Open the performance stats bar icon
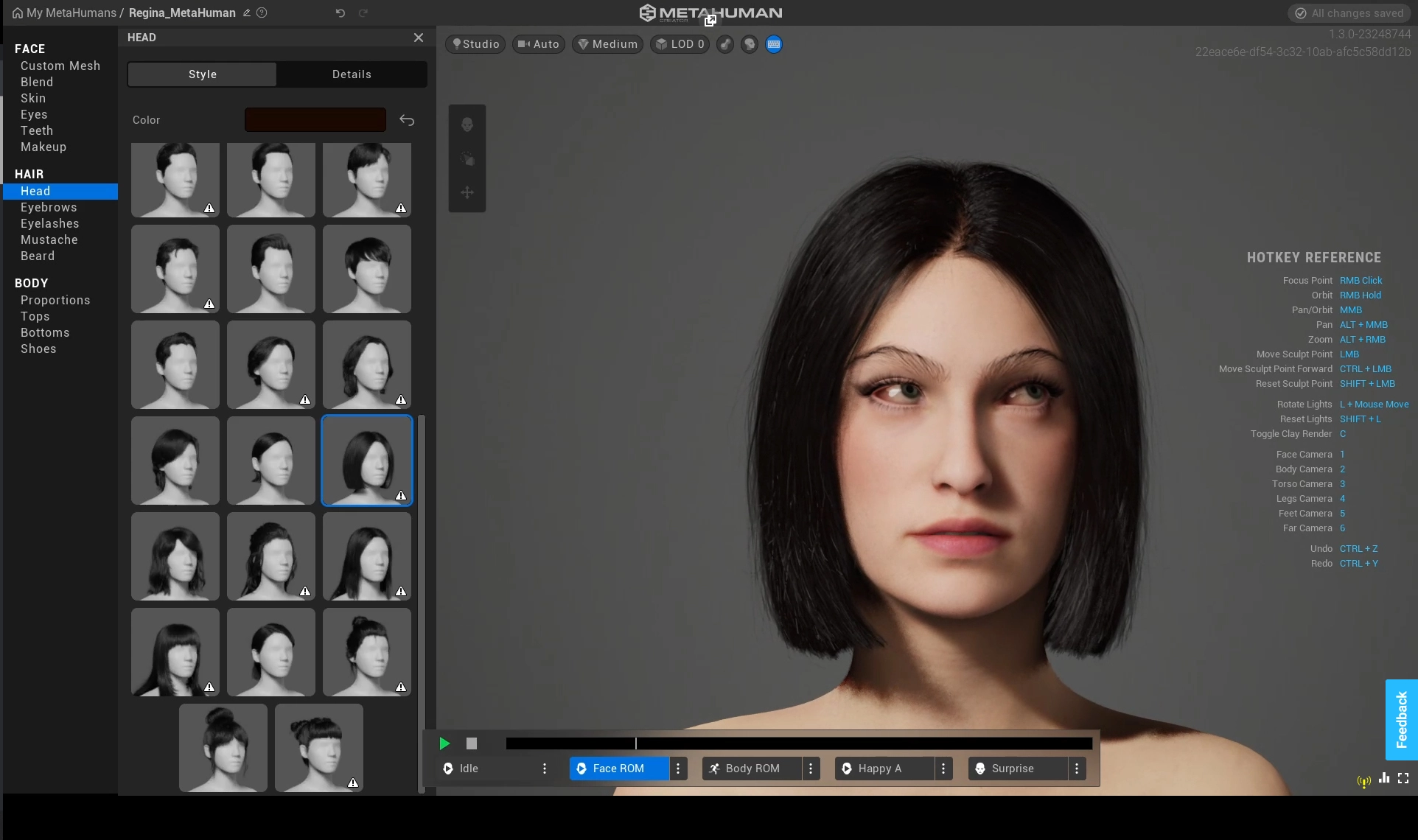This screenshot has height=840, width=1418. pos(1384,778)
